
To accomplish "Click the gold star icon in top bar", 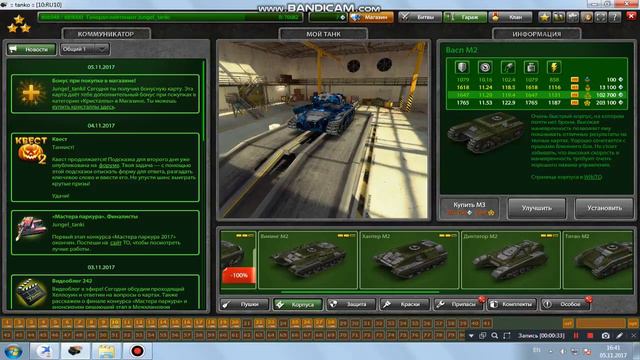I will pyautogui.click(x=544, y=17).
